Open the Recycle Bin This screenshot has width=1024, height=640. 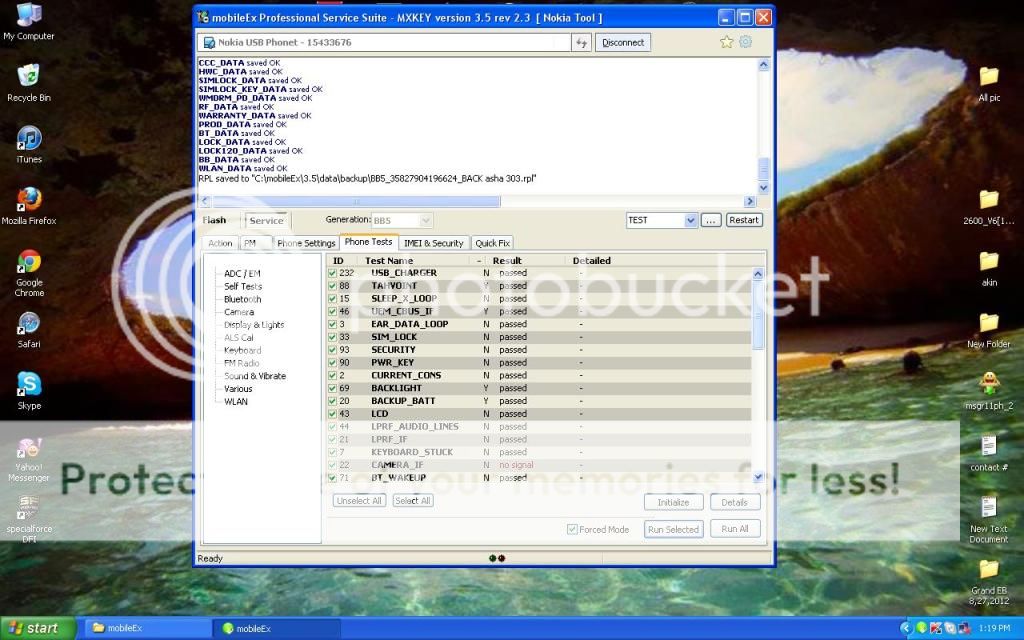tap(29, 77)
